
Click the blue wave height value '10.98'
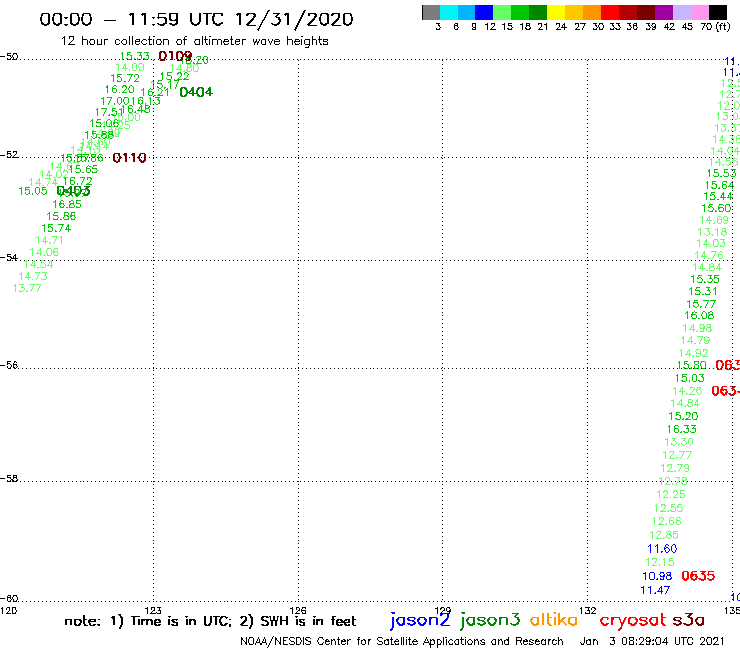click(x=657, y=576)
